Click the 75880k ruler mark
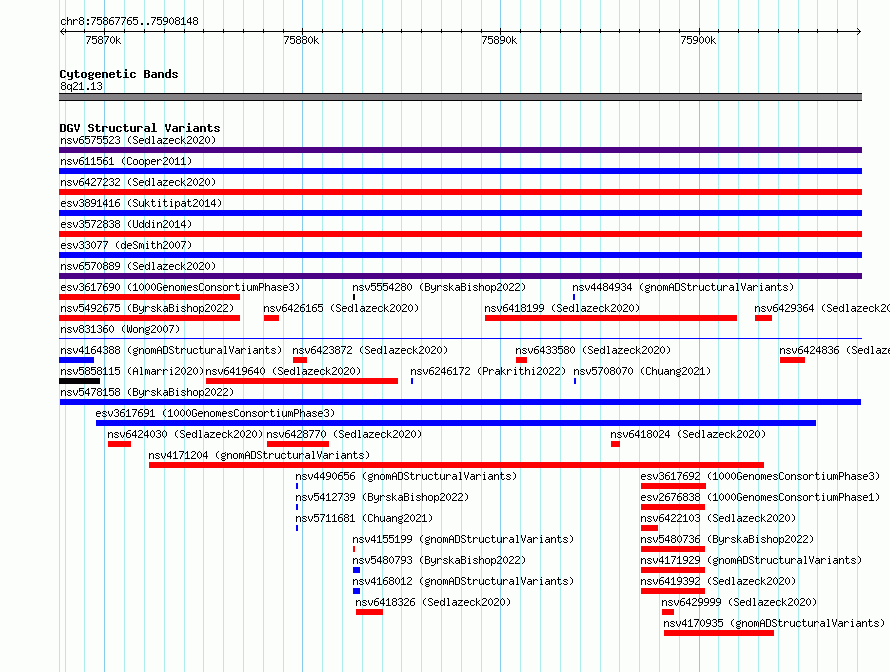Screen dimensions: 890x672 pyautogui.click(x=301, y=40)
